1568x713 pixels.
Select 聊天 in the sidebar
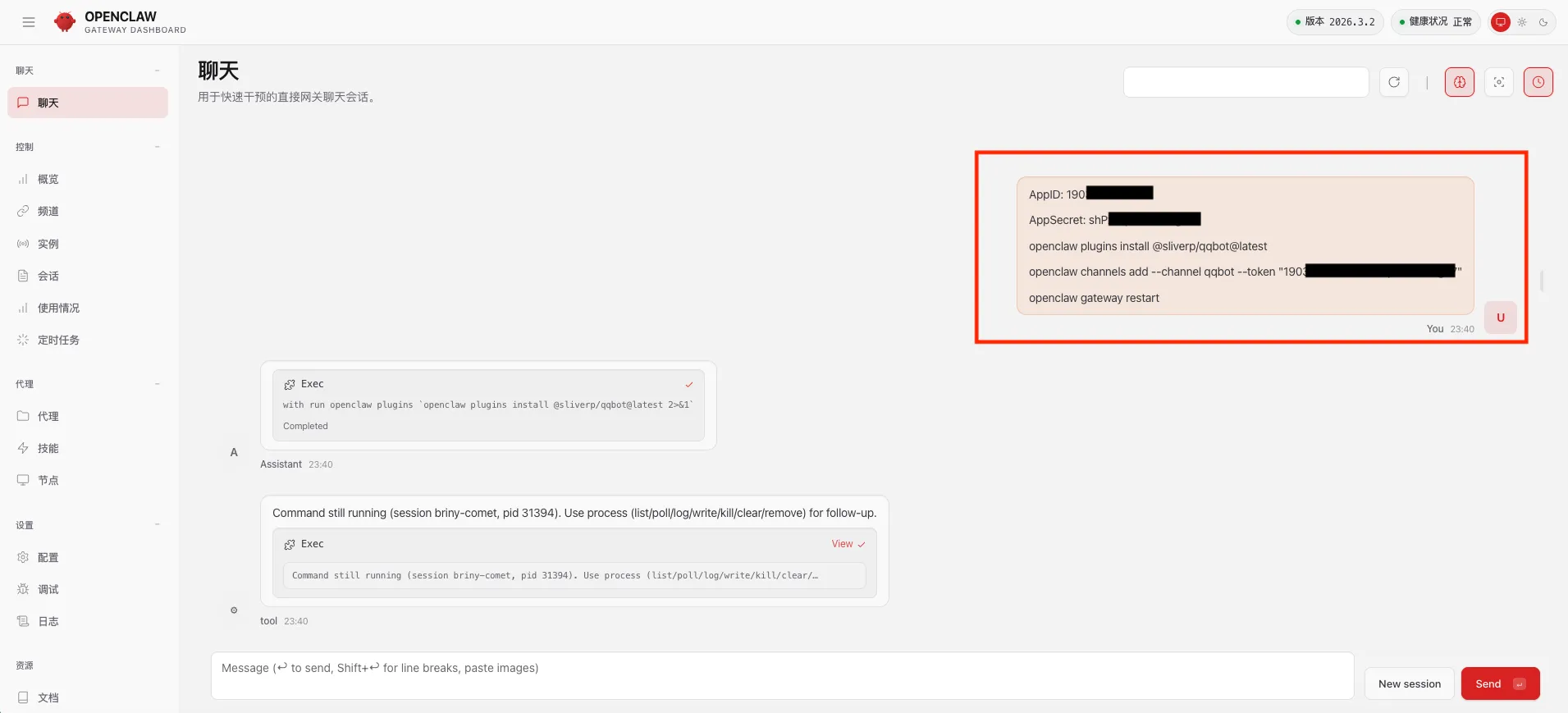[x=88, y=103]
